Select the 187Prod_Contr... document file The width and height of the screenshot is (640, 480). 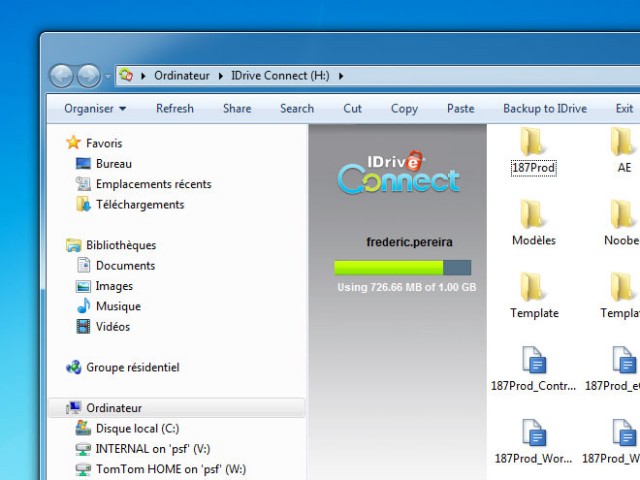533,369
